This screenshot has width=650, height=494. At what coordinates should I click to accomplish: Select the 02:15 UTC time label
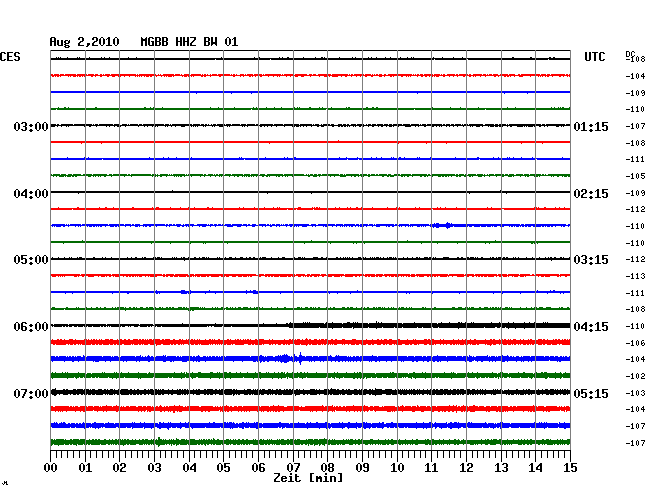click(591, 194)
